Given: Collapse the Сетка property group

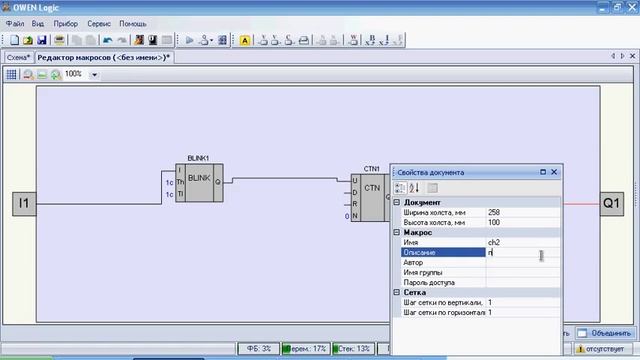Looking at the screenshot, I should (x=397, y=292).
